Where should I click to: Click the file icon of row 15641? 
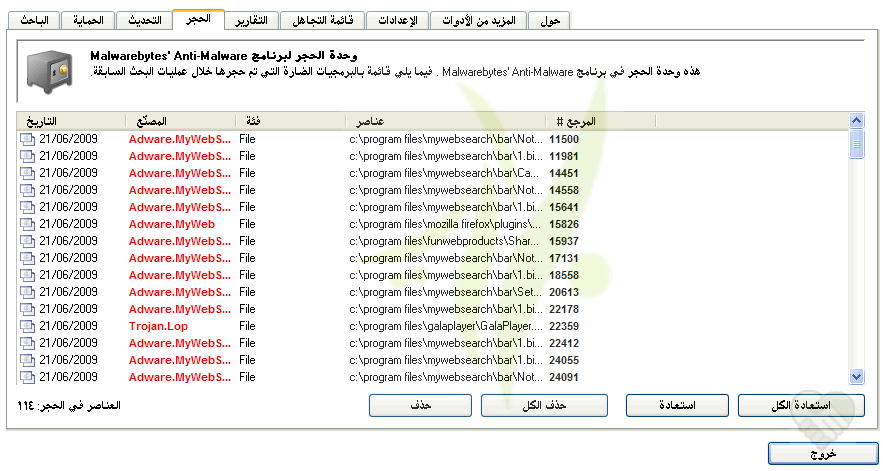(27, 207)
